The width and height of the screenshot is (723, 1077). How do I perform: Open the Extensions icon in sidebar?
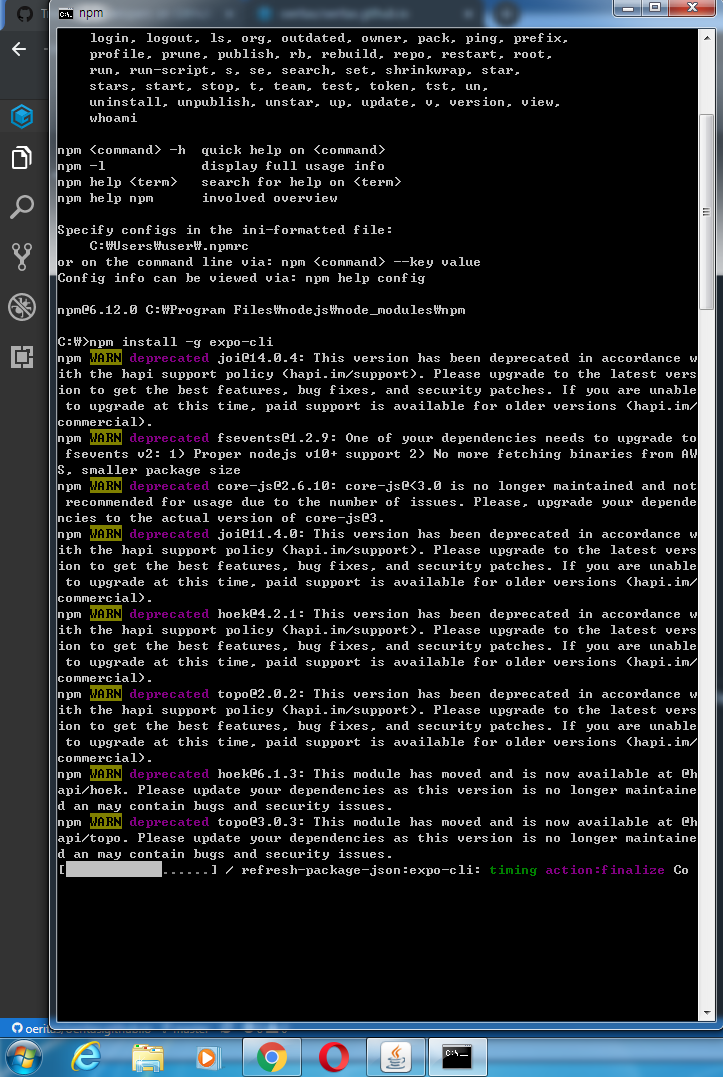click(x=22, y=356)
